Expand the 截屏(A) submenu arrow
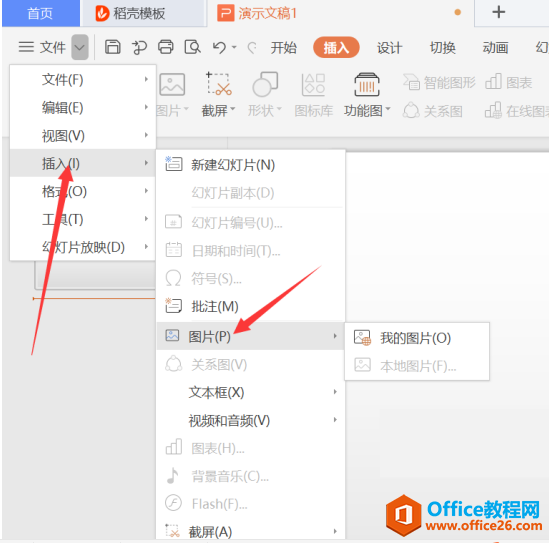This screenshot has height=543, width=549. (x=335, y=531)
